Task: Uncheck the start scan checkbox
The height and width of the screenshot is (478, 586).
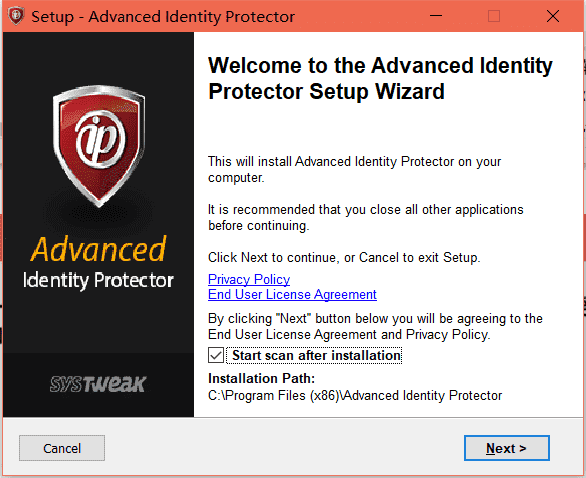Action: 216,355
